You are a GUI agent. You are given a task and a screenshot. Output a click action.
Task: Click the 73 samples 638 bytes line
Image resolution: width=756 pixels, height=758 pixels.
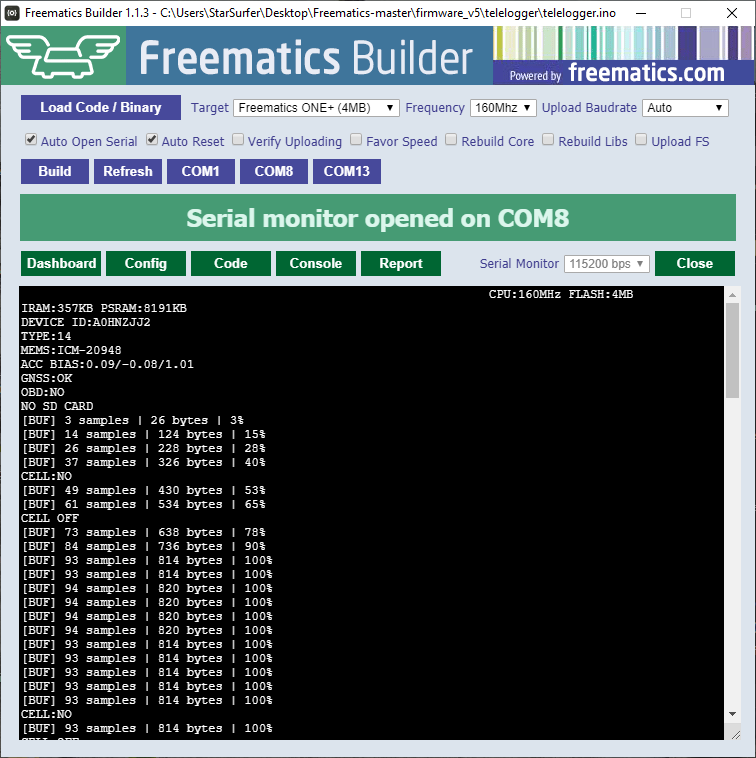click(x=143, y=532)
